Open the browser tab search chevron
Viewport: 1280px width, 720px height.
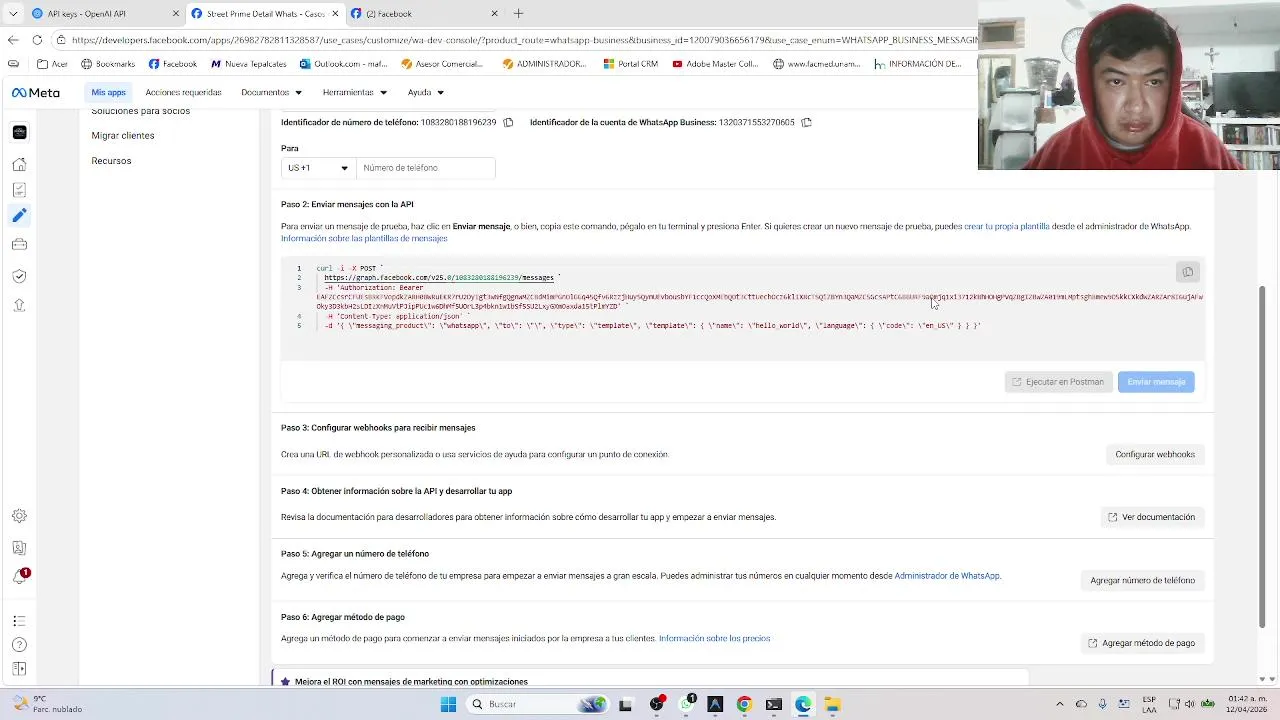click(13, 14)
